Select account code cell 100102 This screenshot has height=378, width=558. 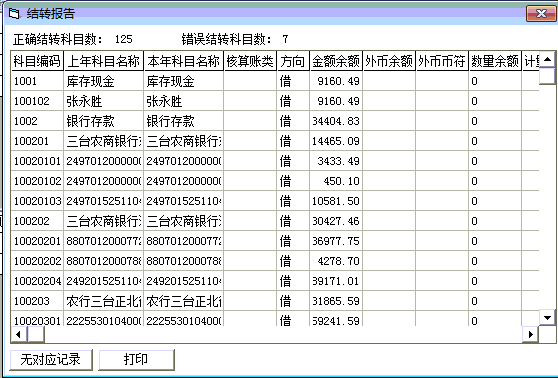[37, 101]
